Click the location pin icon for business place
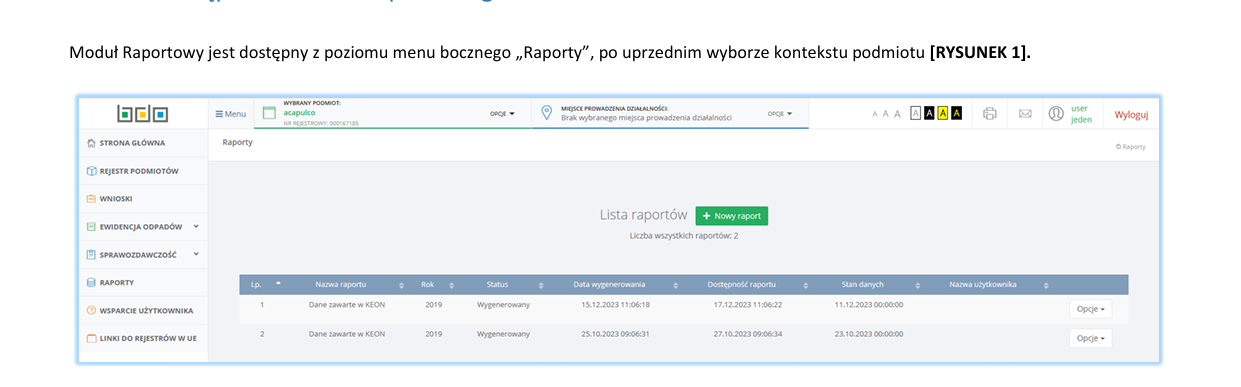This screenshot has height=387, width=1241. click(x=547, y=113)
